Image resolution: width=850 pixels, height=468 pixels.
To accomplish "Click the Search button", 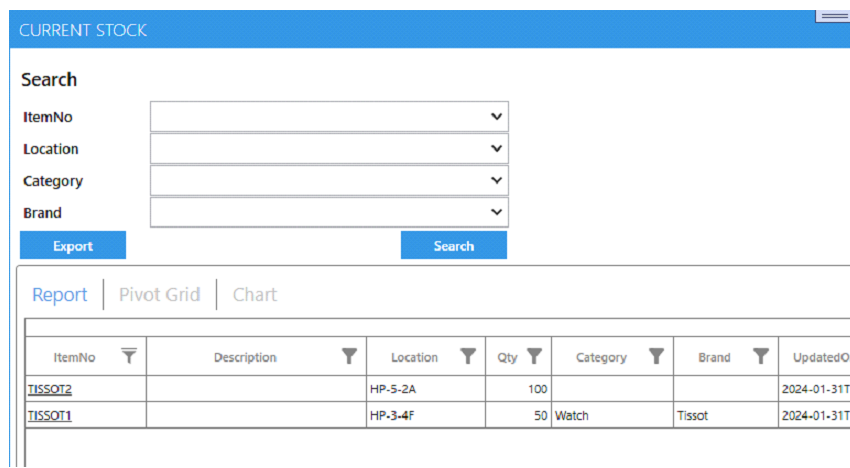I will click(x=454, y=245).
